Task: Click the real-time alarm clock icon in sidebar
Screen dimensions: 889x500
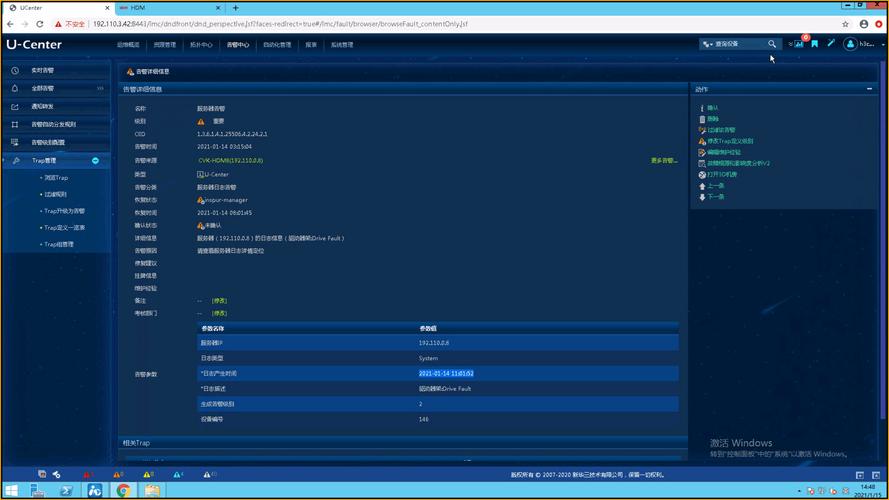Action: [15, 71]
